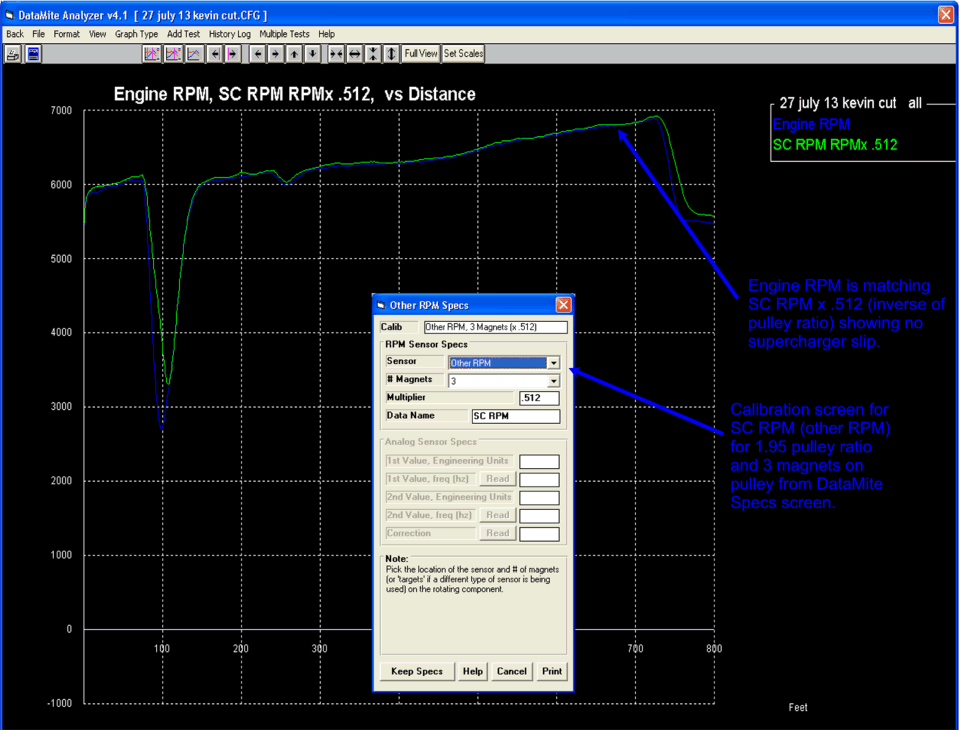Click the Data Name field showing SC RPM
The image size is (960, 730).
coord(516,416)
